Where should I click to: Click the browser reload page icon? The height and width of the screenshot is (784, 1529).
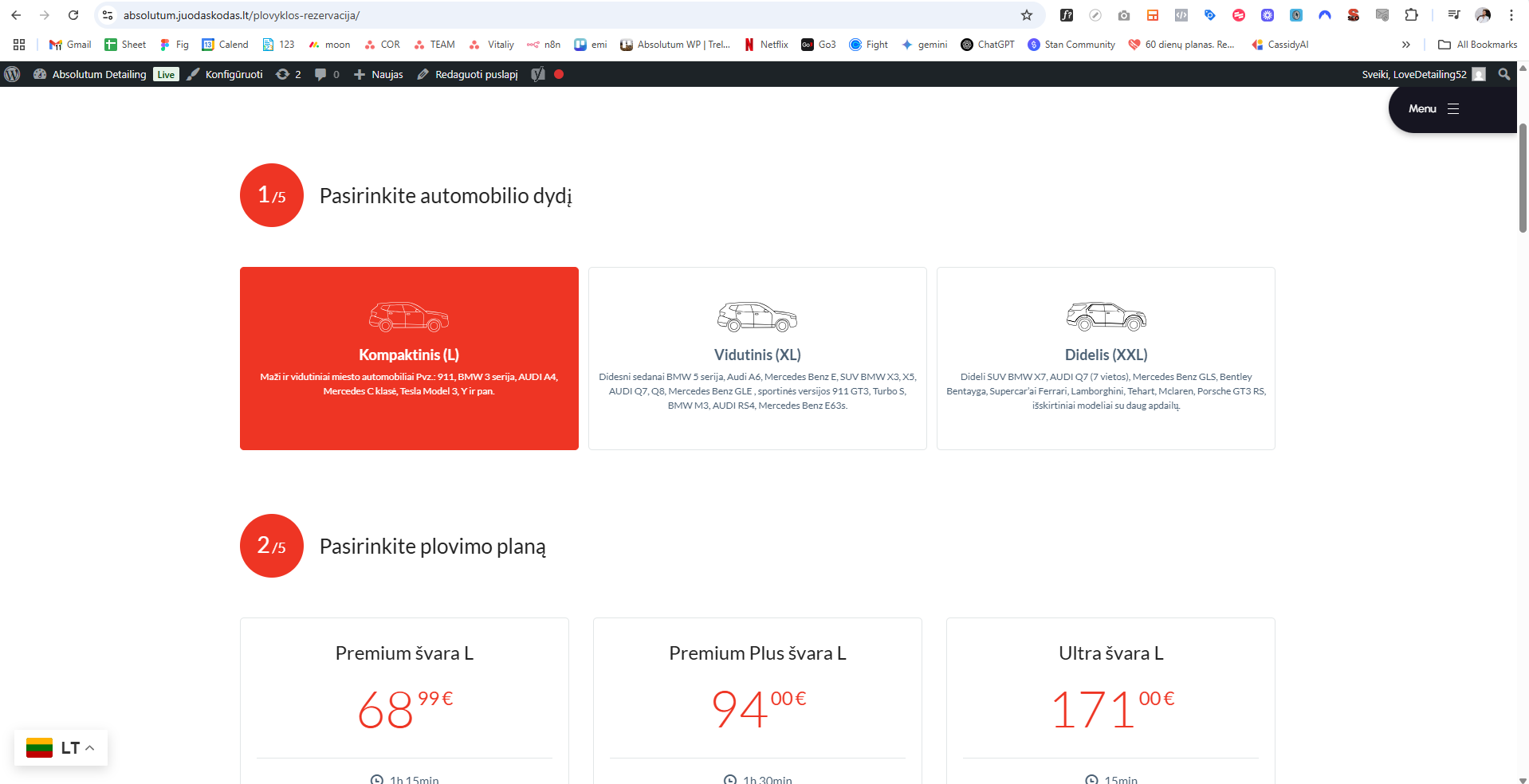pyautogui.click(x=73, y=15)
